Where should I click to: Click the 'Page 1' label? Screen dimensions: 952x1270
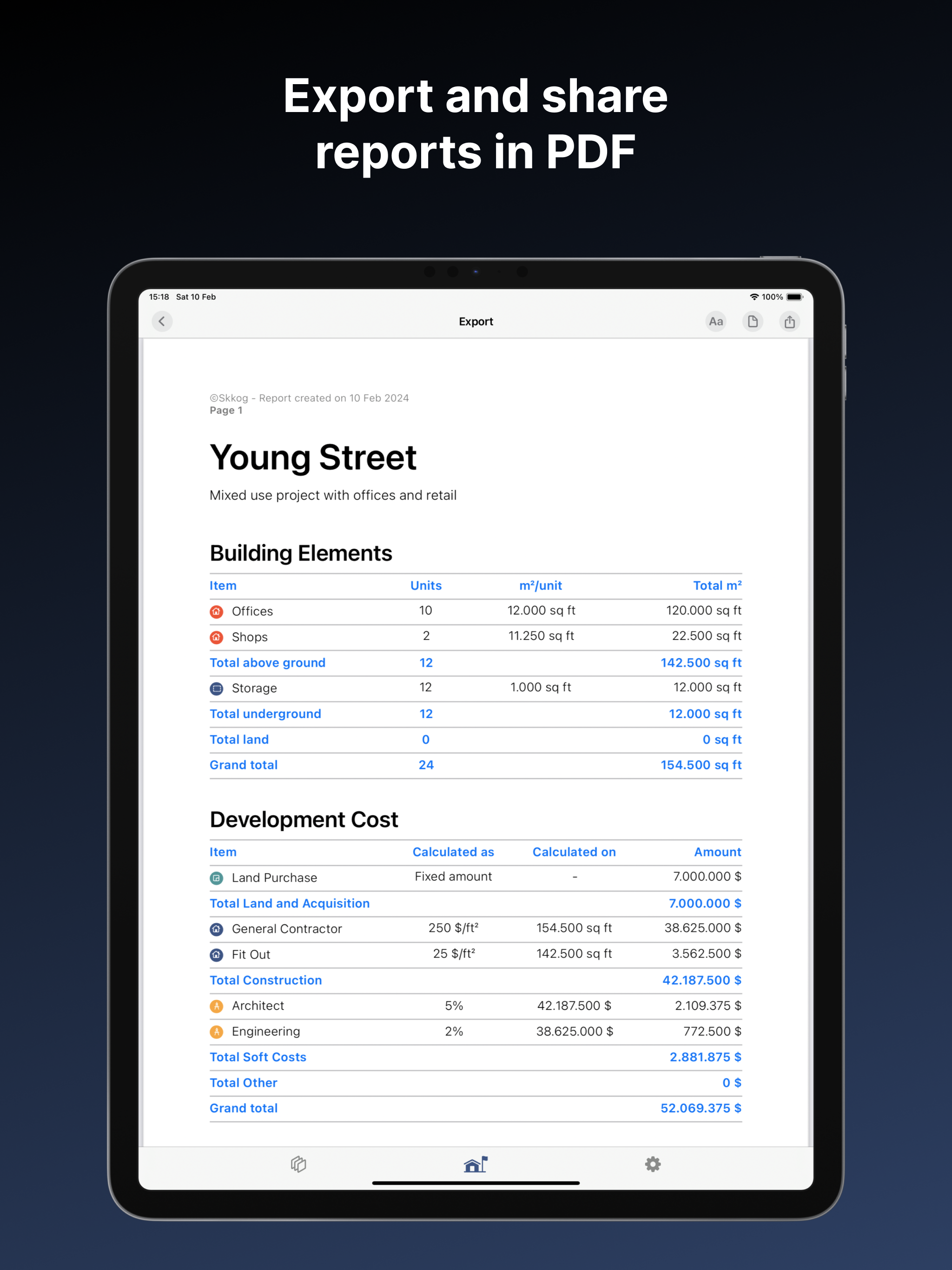225,410
